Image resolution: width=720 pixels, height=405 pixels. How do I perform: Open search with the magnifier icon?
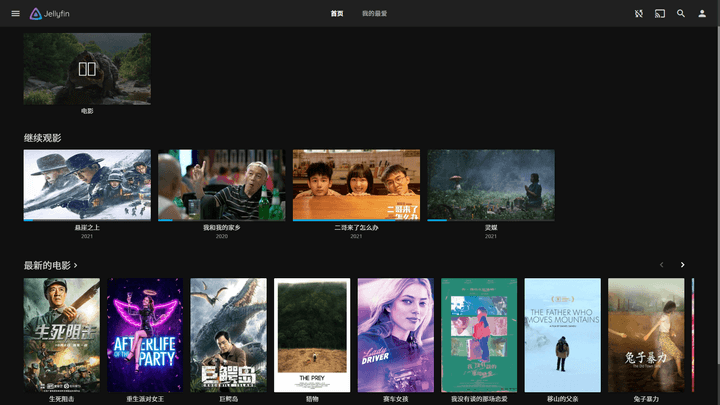[x=681, y=14]
